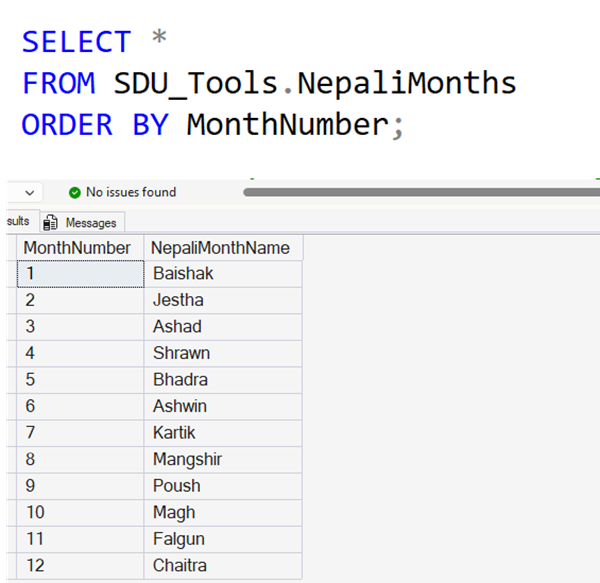The width and height of the screenshot is (600, 583).
Task: Select the Mangshir cell
Action: point(223,459)
